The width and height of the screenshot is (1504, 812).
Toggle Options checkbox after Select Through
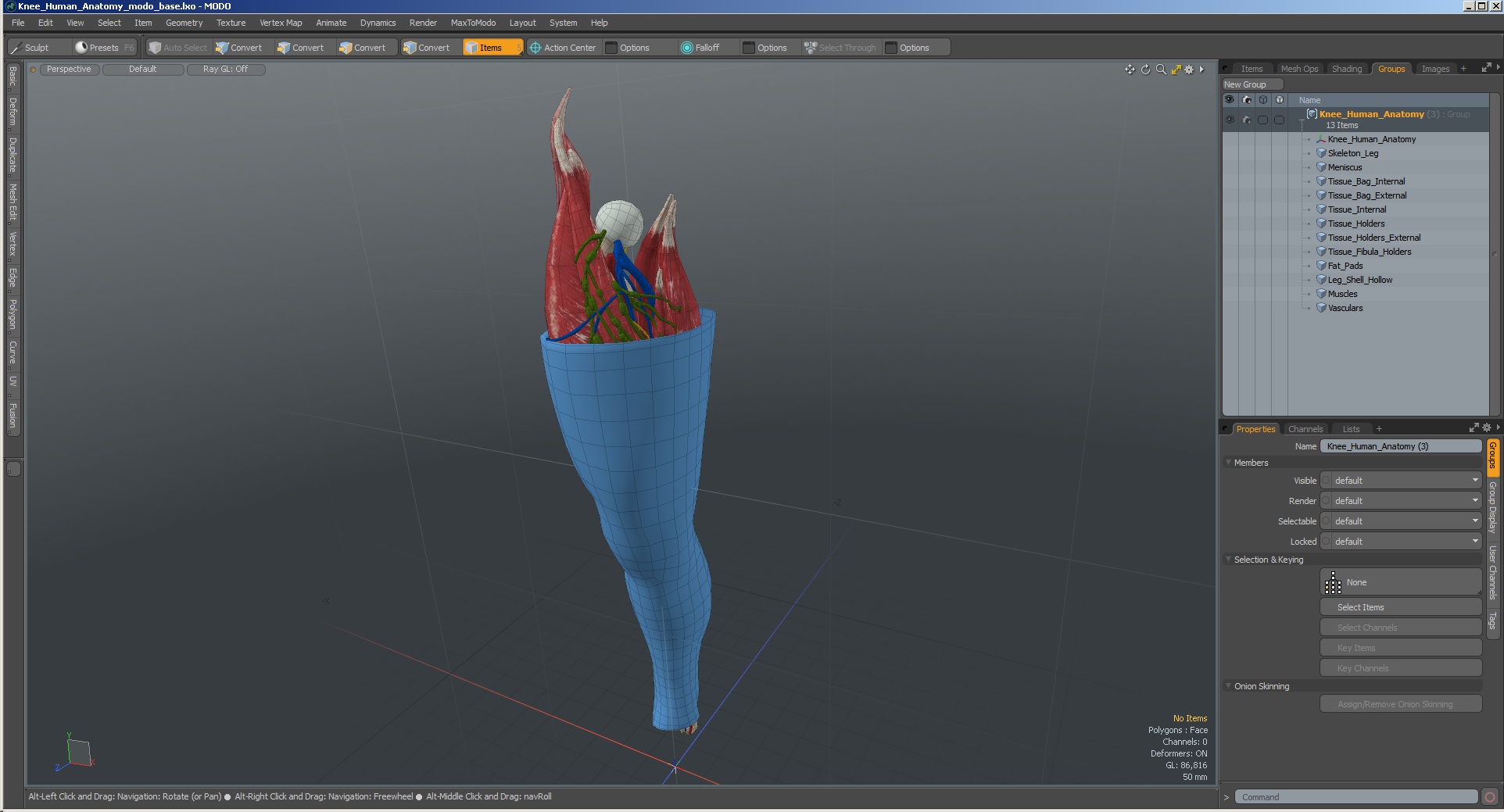tap(891, 48)
